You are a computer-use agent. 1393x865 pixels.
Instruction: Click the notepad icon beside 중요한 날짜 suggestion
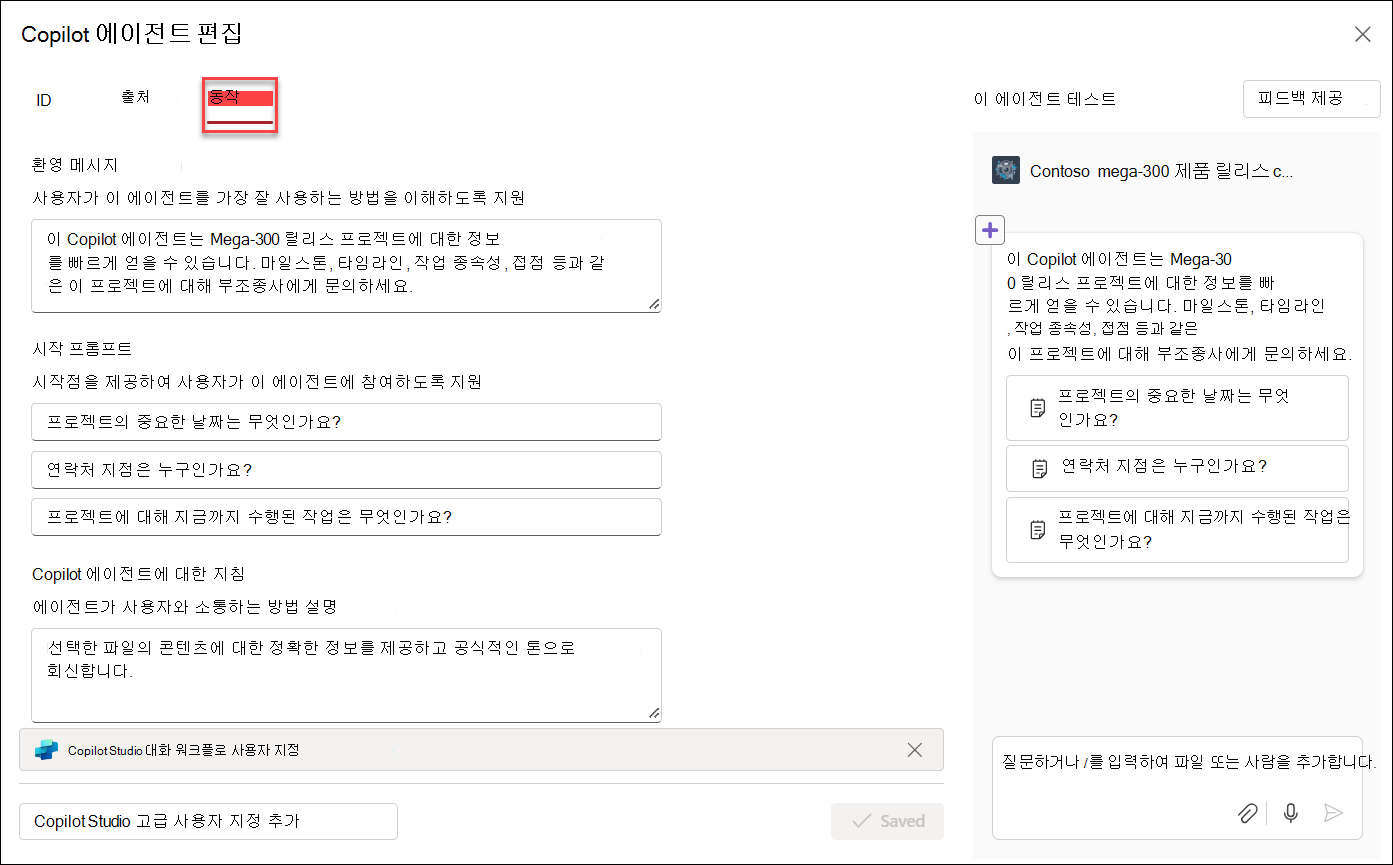(x=1038, y=408)
